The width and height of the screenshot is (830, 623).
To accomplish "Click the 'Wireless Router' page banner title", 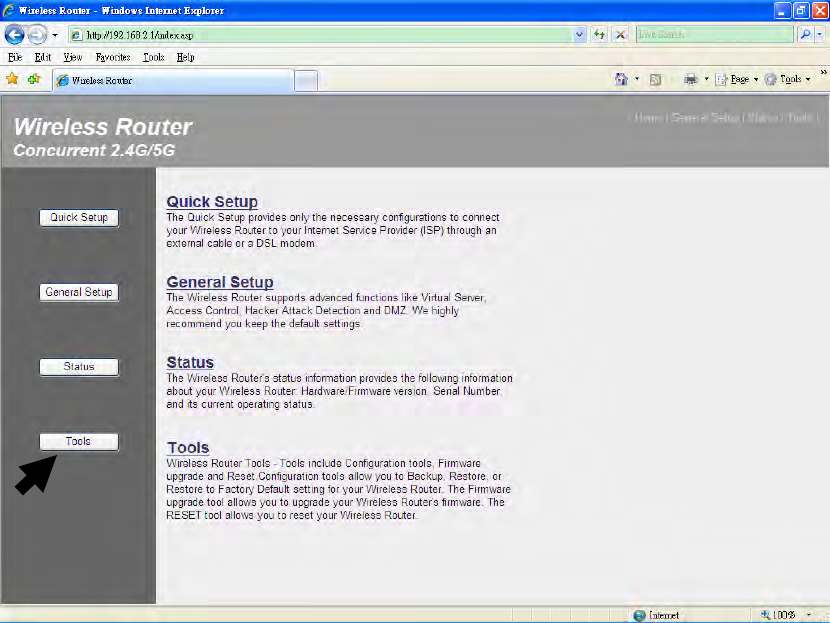I will pyautogui.click(x=103, y=127).
